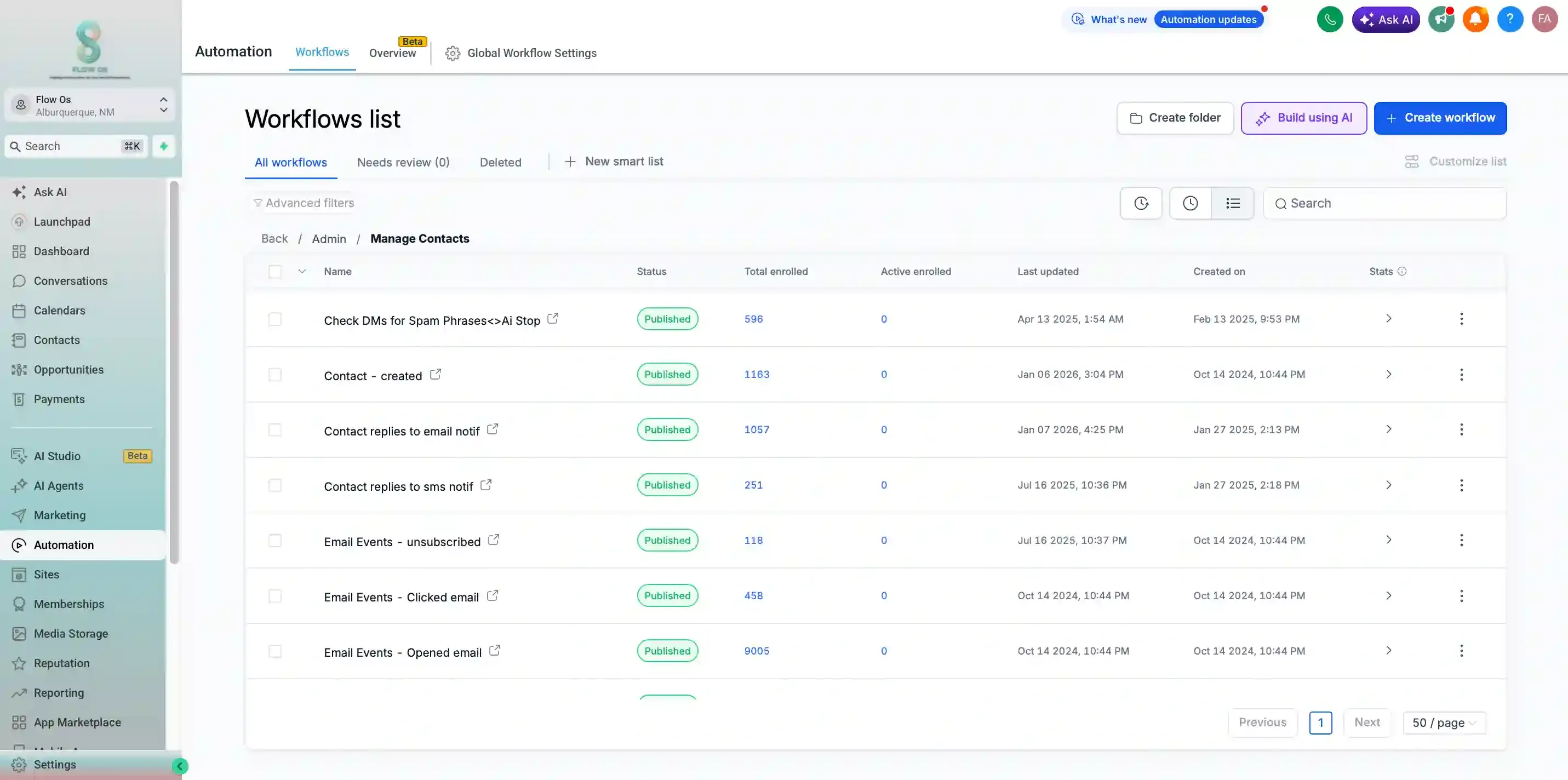Open three-dot menu for Email Events - Clicked email
Screen dimensions: 1568x780
(1461, 595)
